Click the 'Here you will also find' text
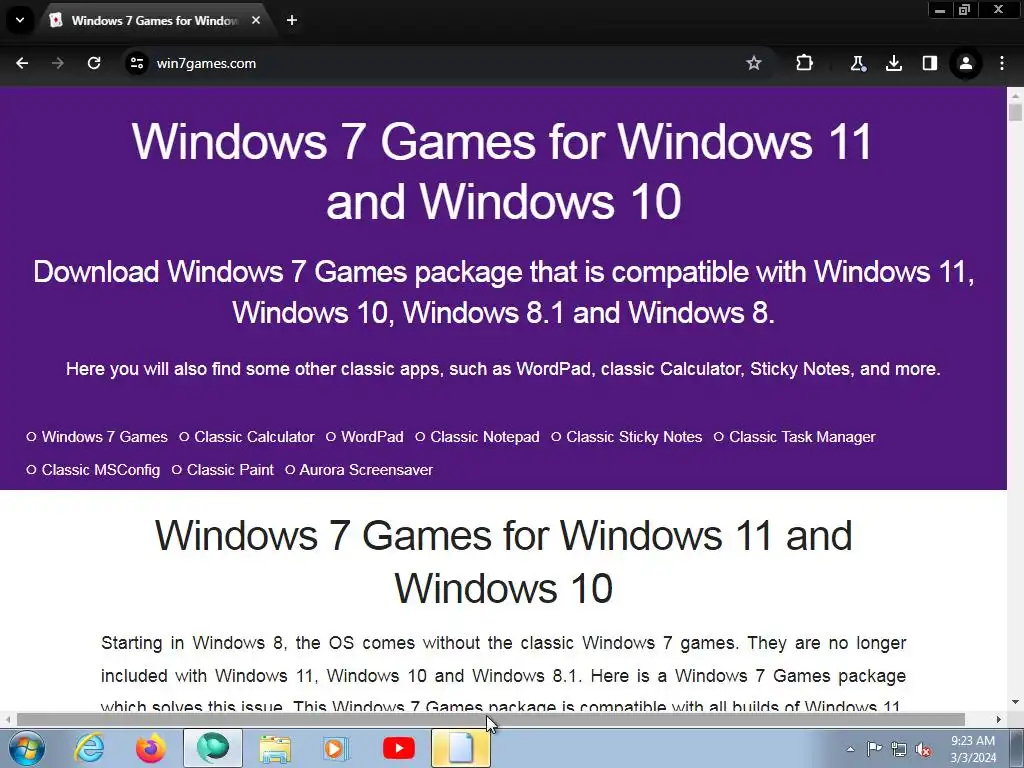The height and width of the screenshot is (768, 1024). tap(503, 369)
